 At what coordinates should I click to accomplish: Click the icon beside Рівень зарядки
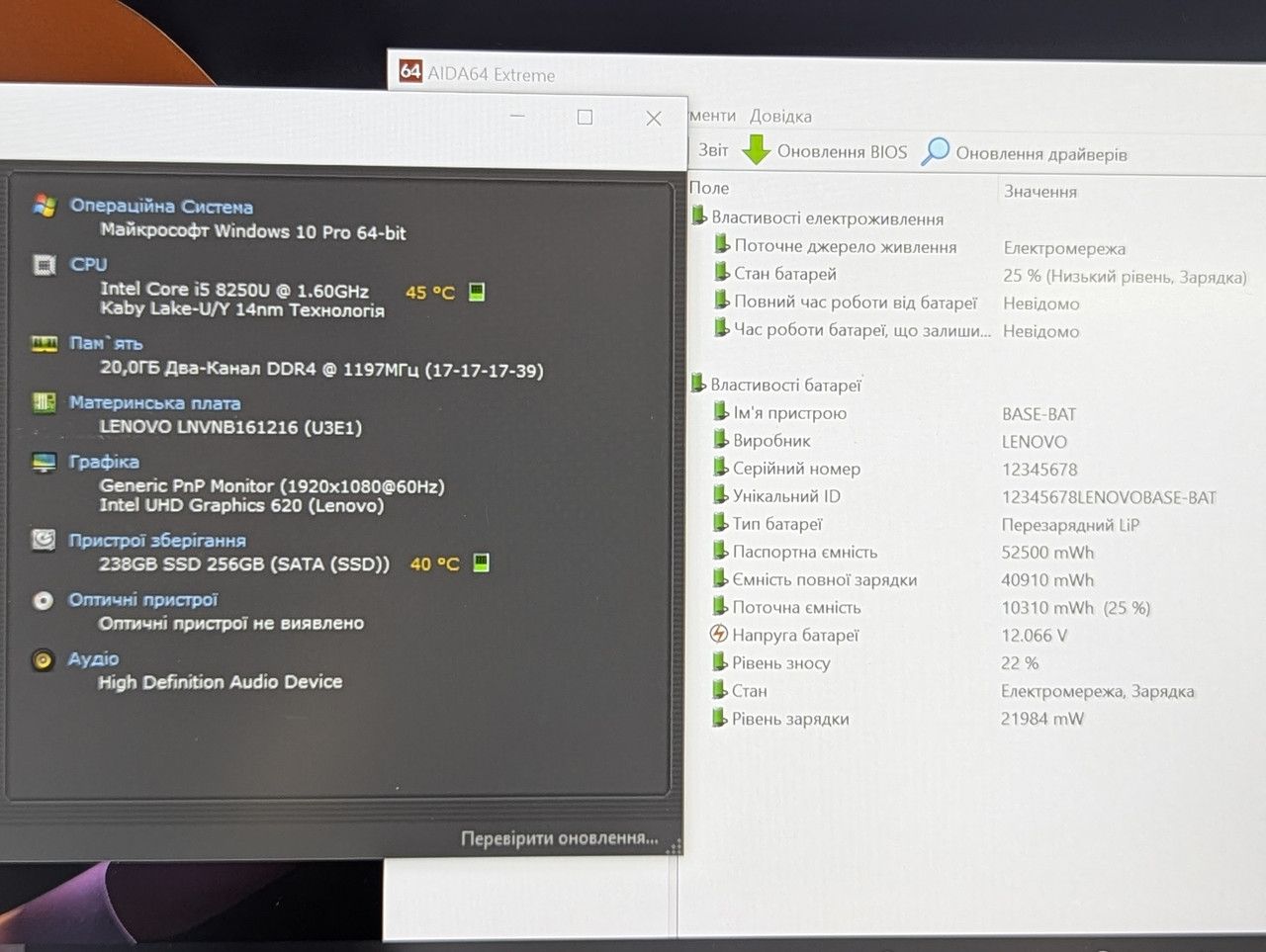pos(720,718)
